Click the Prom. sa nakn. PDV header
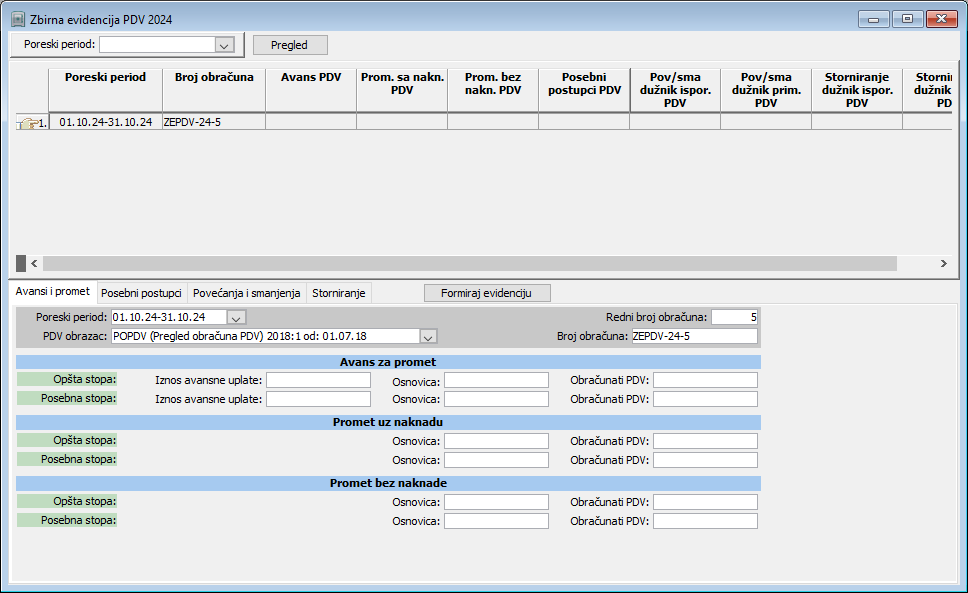The height and width of the screenshot is (593, 968). (402, 90)
